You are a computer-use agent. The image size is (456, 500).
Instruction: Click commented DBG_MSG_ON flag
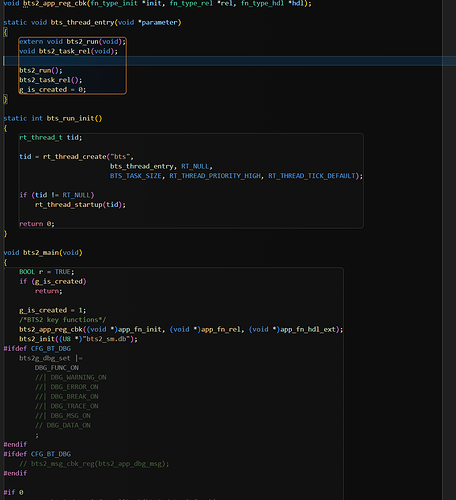(70, 416)
